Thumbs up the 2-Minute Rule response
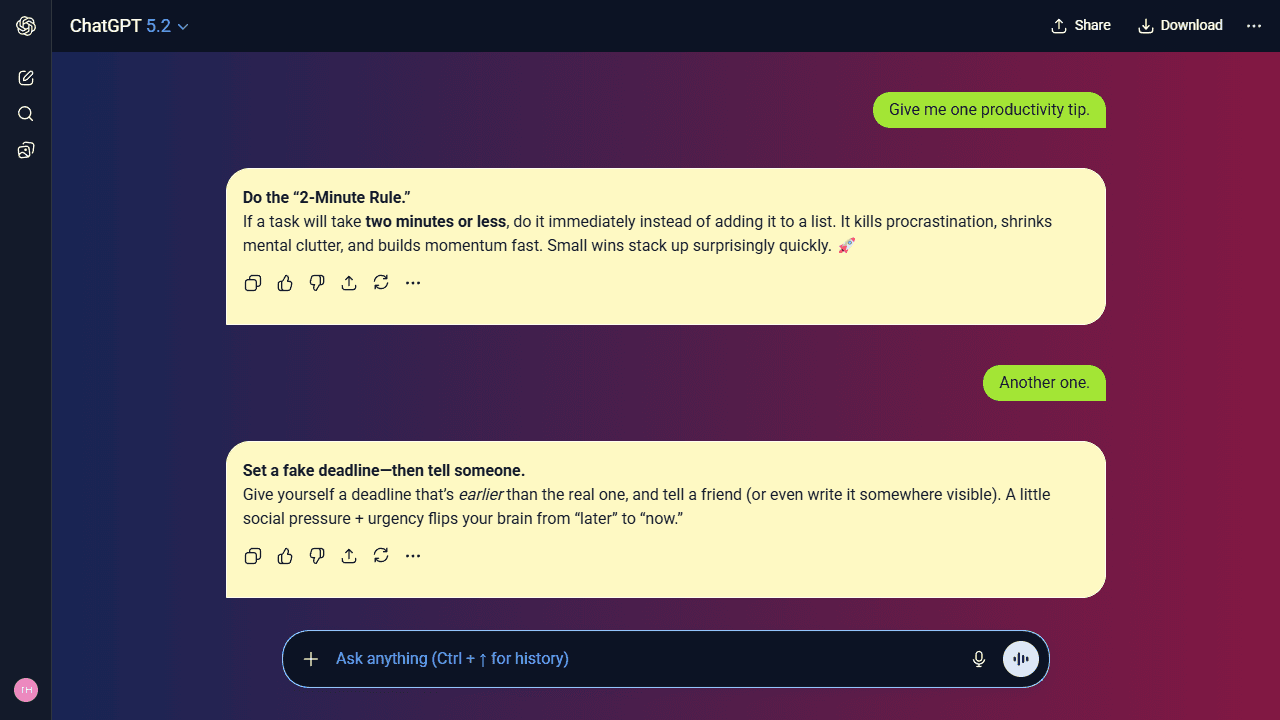This screenshot has width=1280, height=720. 285,283
